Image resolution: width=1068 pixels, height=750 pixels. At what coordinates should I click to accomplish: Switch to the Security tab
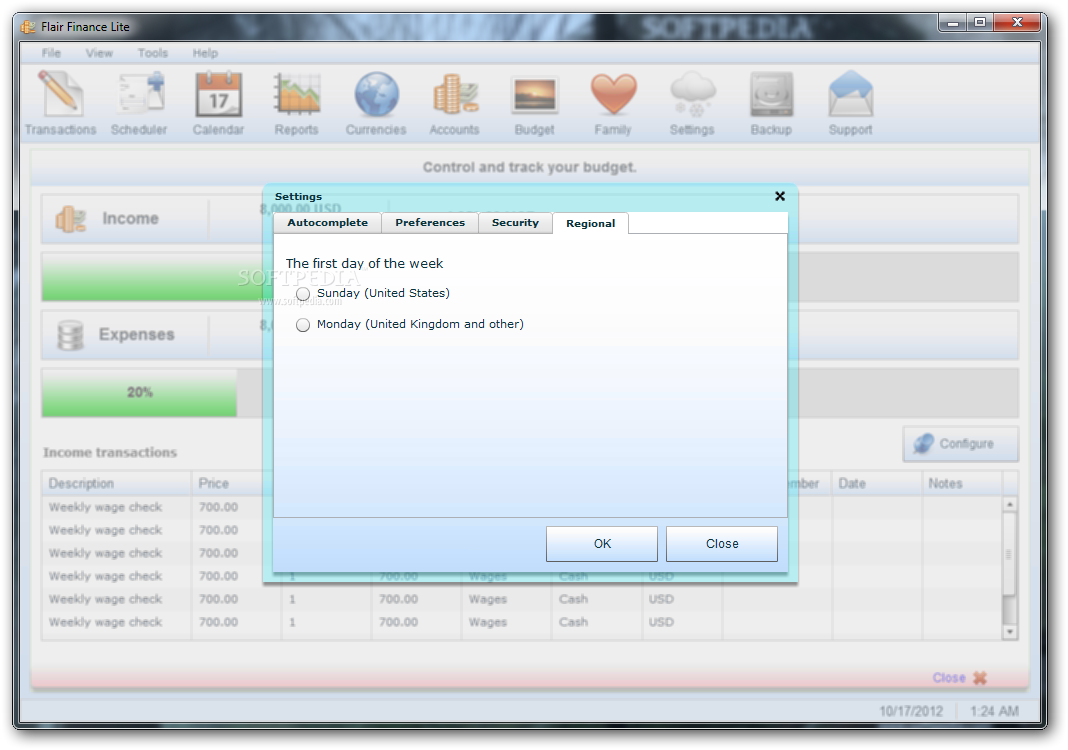[515, 223]
